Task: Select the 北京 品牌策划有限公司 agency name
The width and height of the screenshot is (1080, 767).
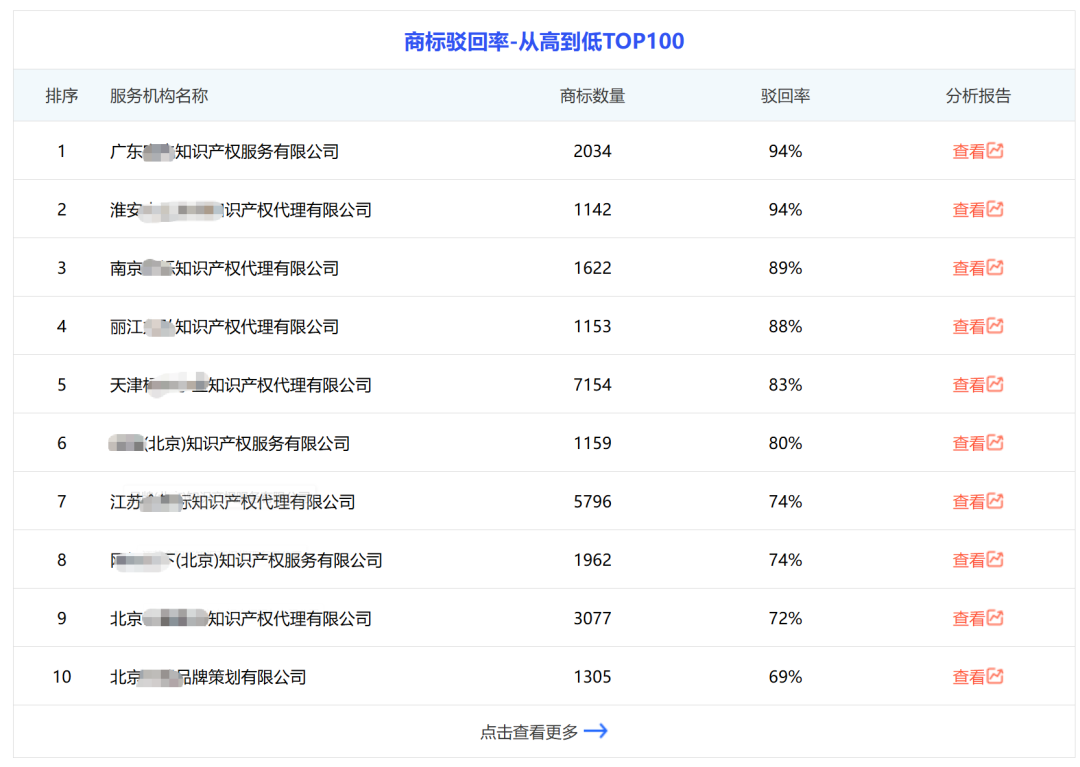Action: coord(208,677)
